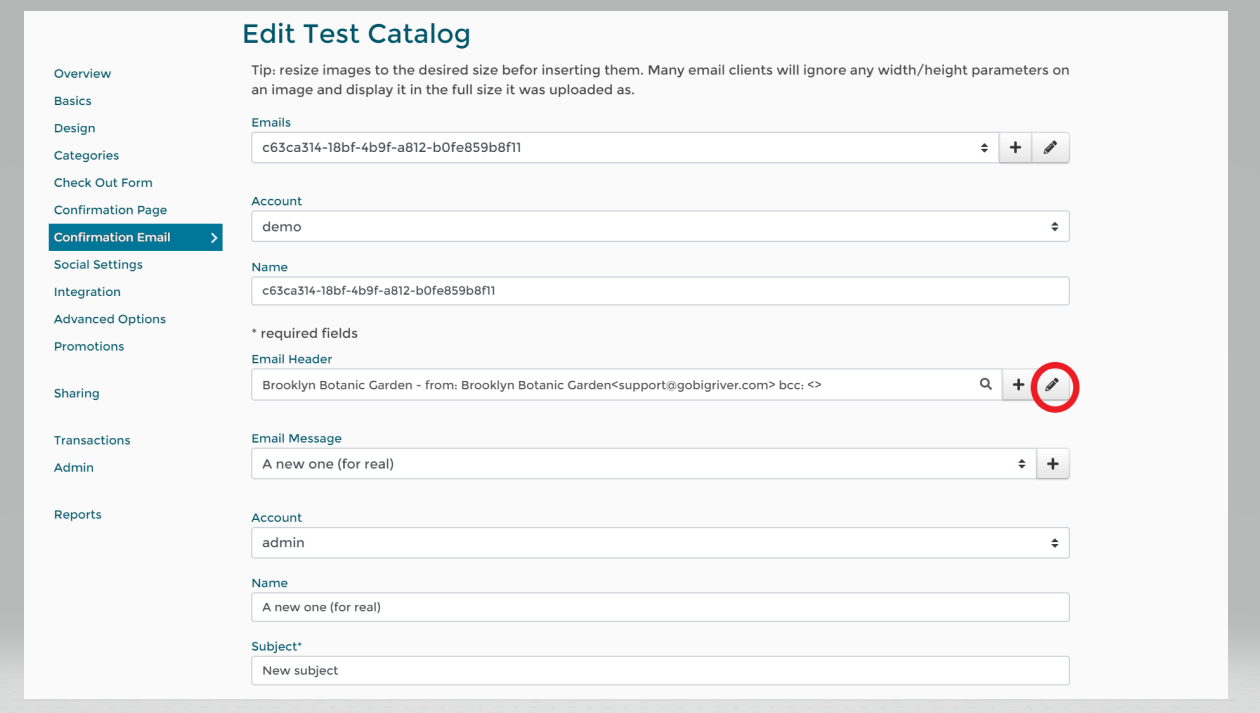The width and height of the screenshot is (1260, 713).
Task: Click the 'Email Message' label
Action: pos(296,438)
